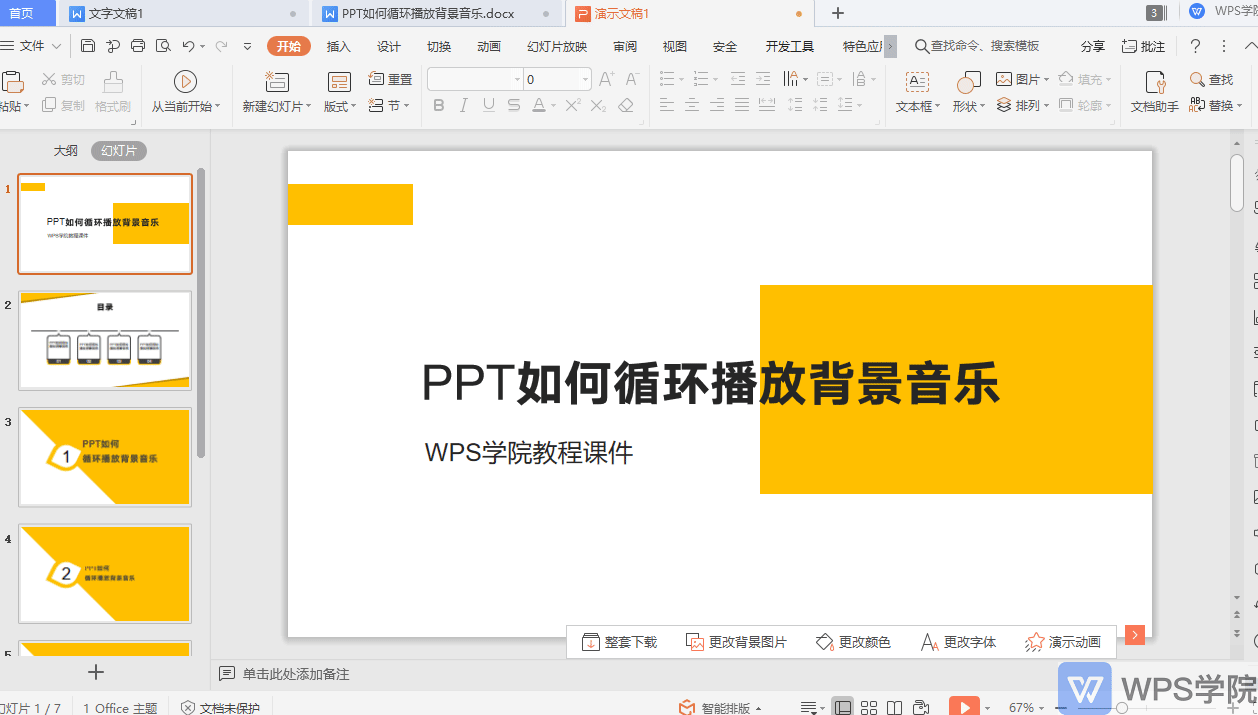Switch to reading view icon in status bar

[x=895, y=707]
